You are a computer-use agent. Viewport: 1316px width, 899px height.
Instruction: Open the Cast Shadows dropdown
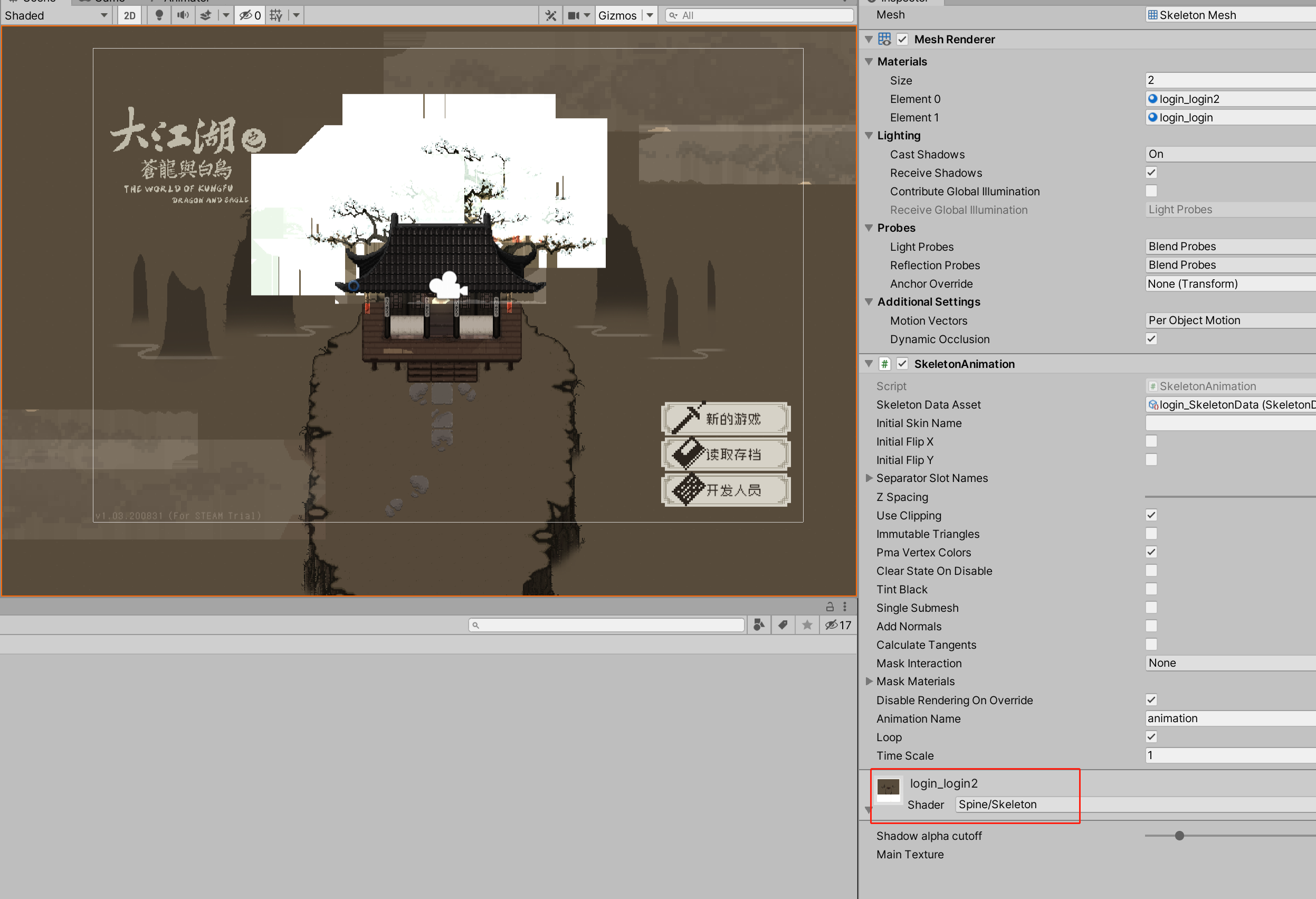point(1230,154)
